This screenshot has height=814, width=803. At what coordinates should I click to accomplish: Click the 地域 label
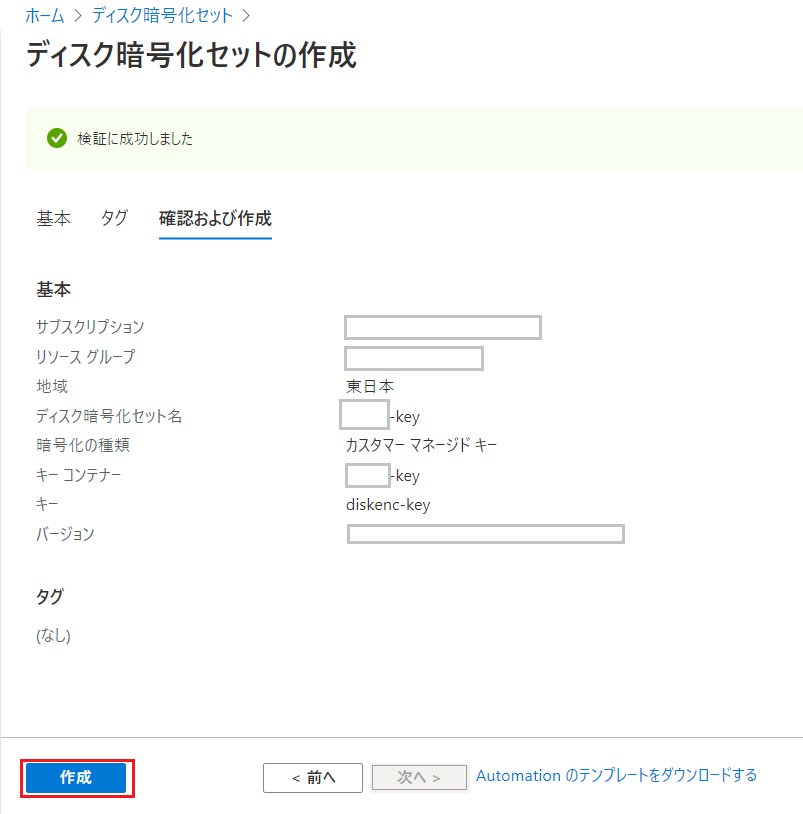[x=52, y=386]
